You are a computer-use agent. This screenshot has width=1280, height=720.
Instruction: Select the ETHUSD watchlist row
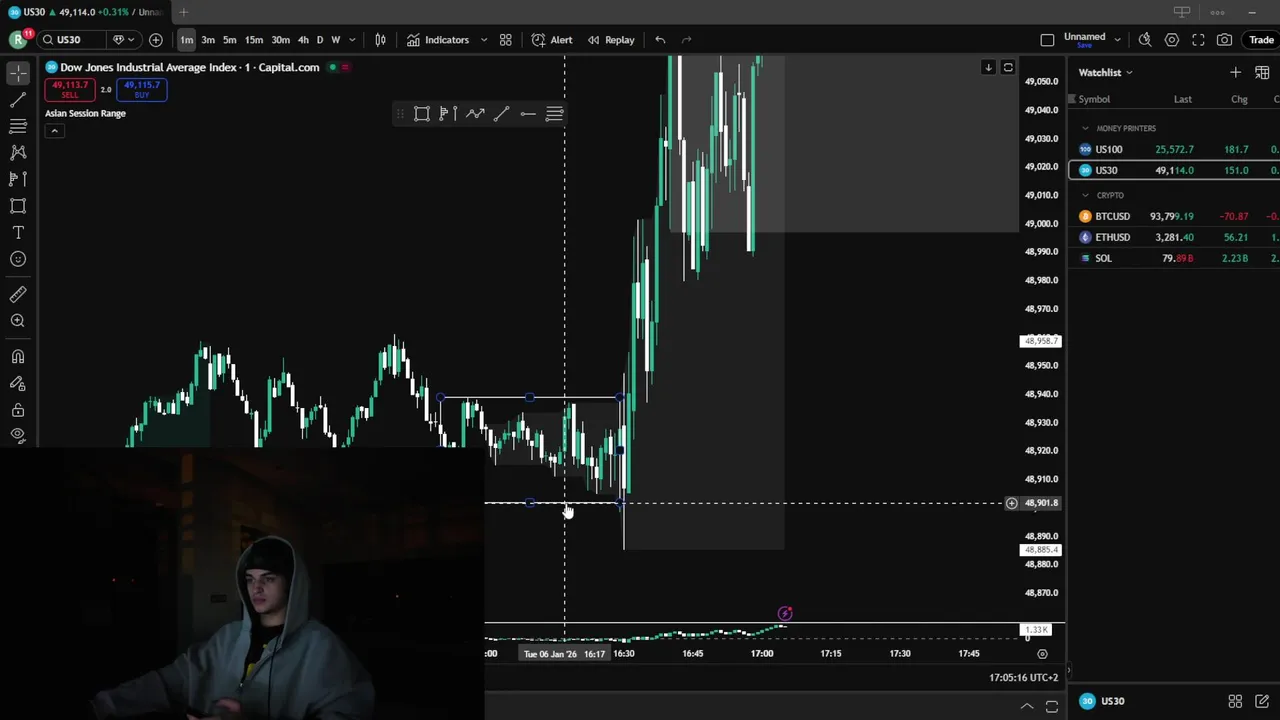click(x=1174, y=237)
